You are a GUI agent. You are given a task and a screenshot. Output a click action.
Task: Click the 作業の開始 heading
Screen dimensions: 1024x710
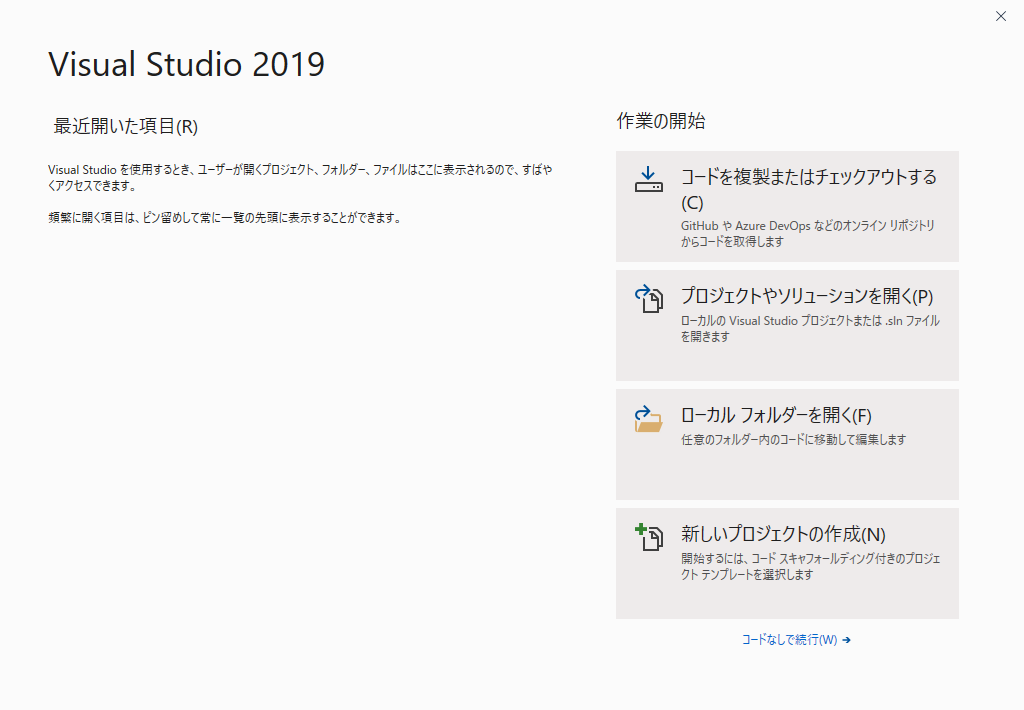(x=660, y=121)
